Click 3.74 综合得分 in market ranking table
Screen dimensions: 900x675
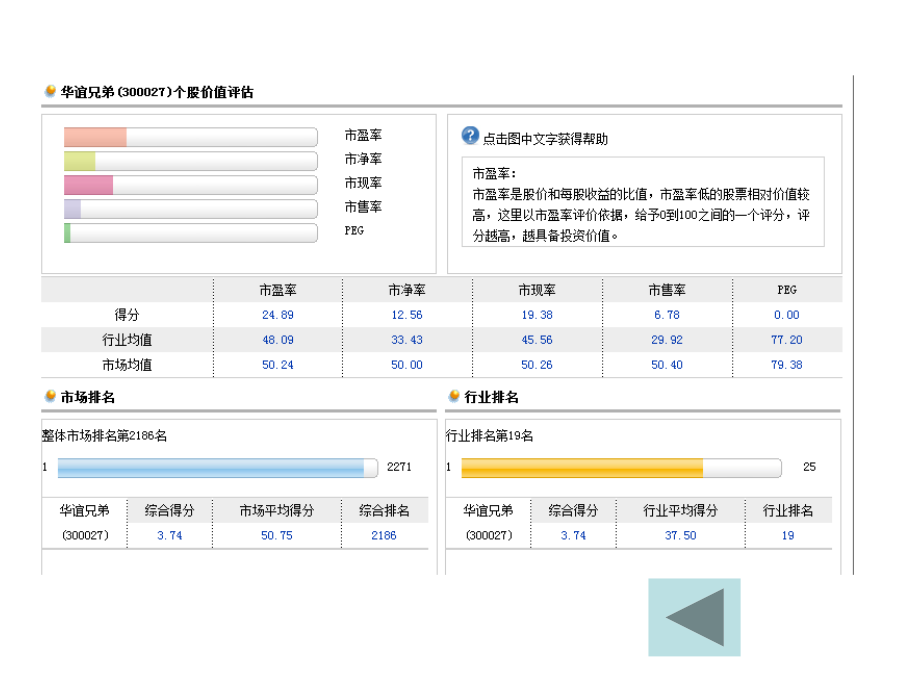click(170, 536)
